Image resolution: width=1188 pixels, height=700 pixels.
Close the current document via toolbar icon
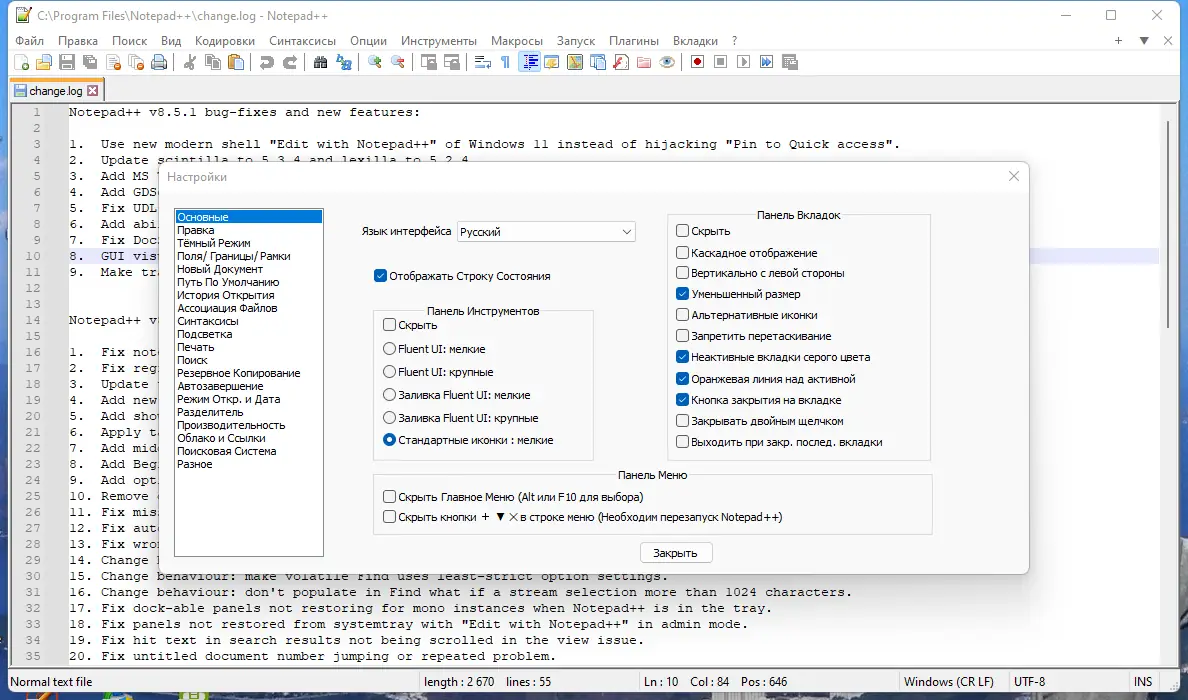point(114,62)
